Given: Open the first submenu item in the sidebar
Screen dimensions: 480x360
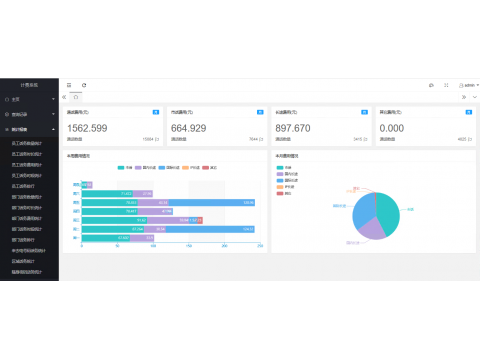Looking at the screenshot, I should [27, 143].
